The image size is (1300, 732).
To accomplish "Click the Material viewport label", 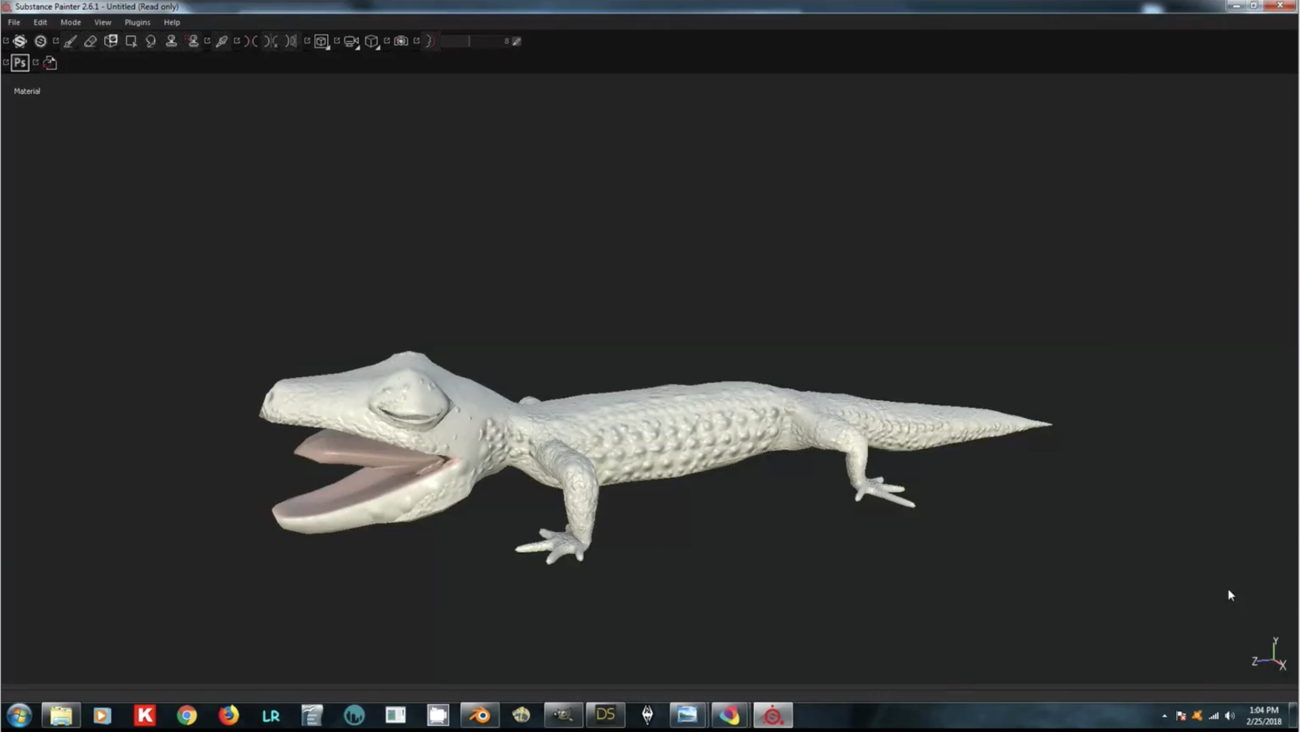I will point(27,91).
